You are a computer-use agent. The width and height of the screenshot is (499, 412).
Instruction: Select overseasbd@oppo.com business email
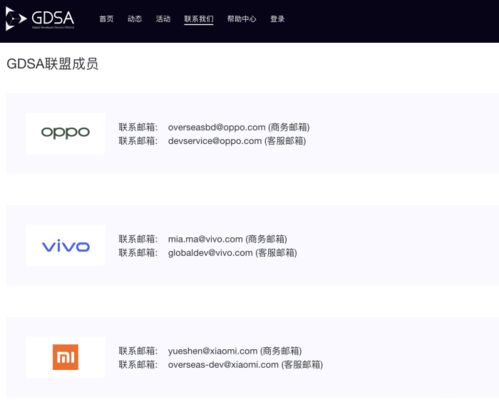click(217, 127)
